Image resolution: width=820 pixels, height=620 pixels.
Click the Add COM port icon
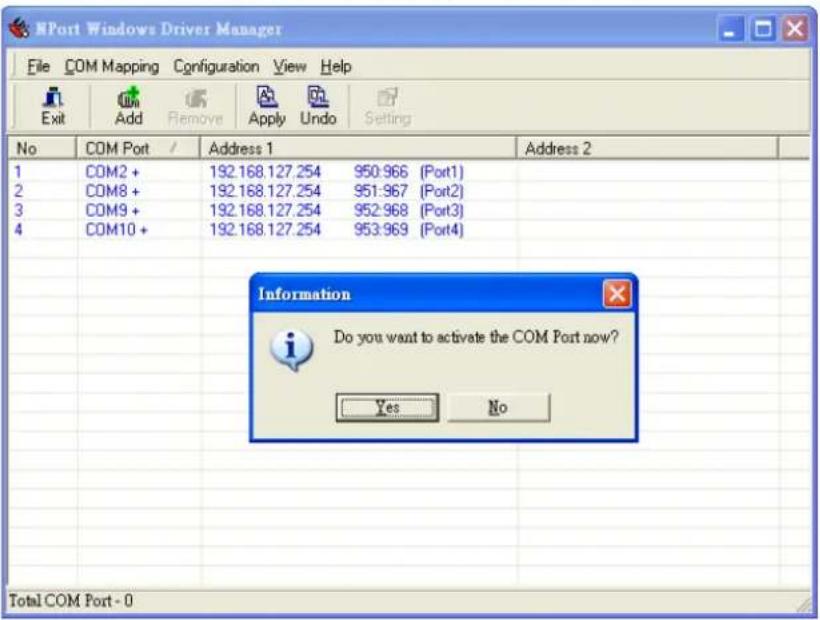(x=128, y=106)
